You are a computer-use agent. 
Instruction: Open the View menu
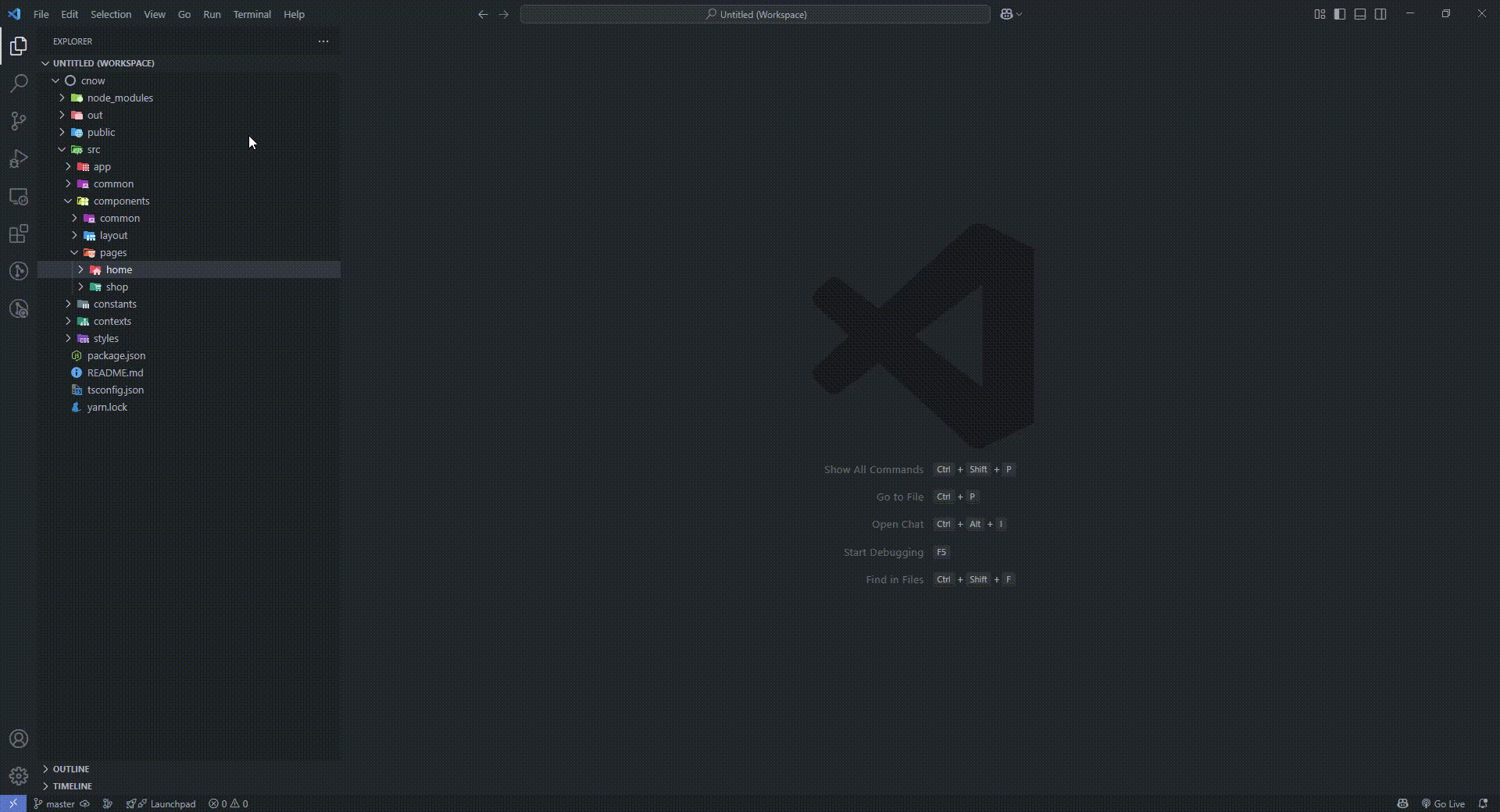click(x=155, y=14)
